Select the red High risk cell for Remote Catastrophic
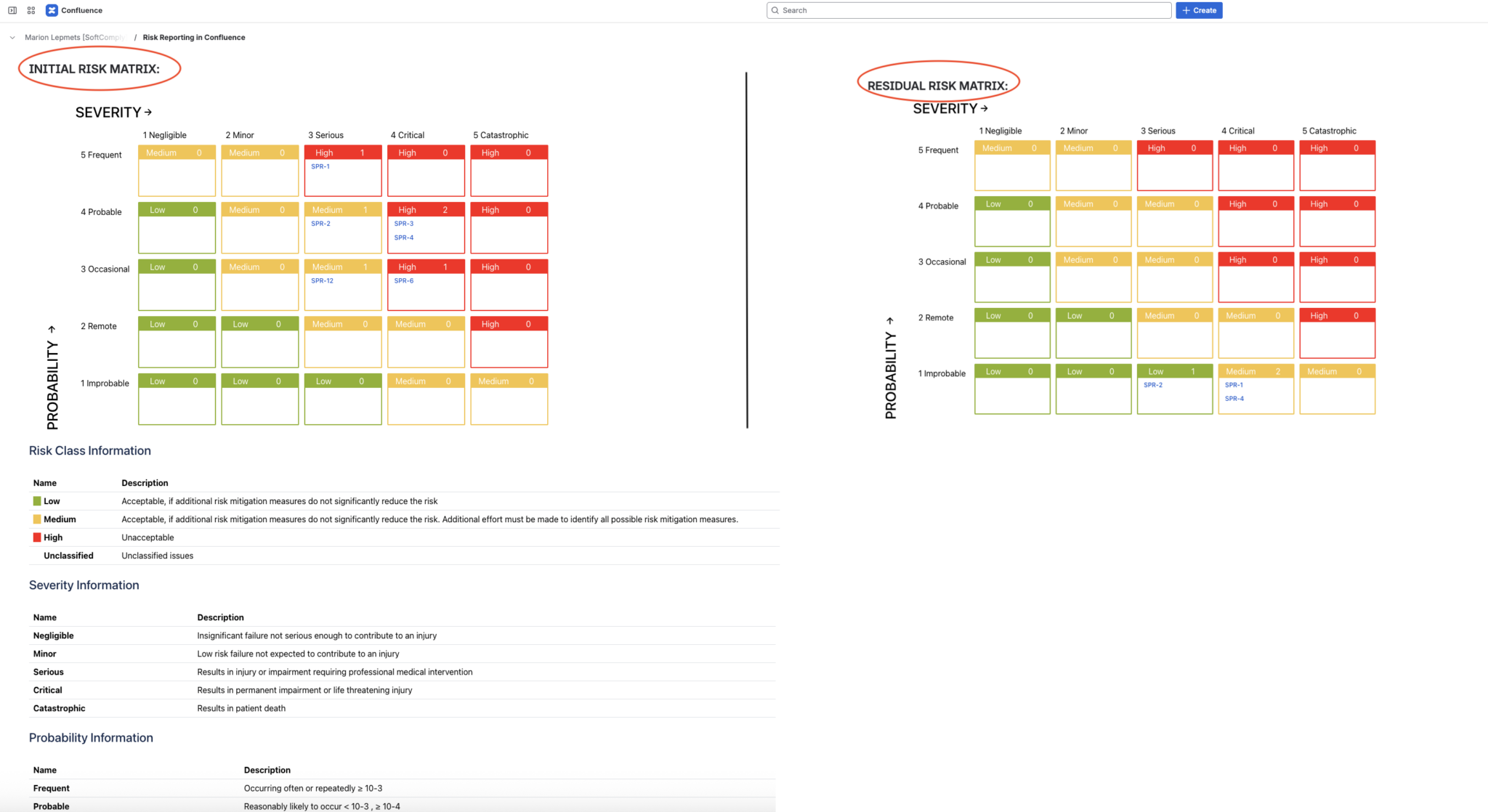 point(509,341)
